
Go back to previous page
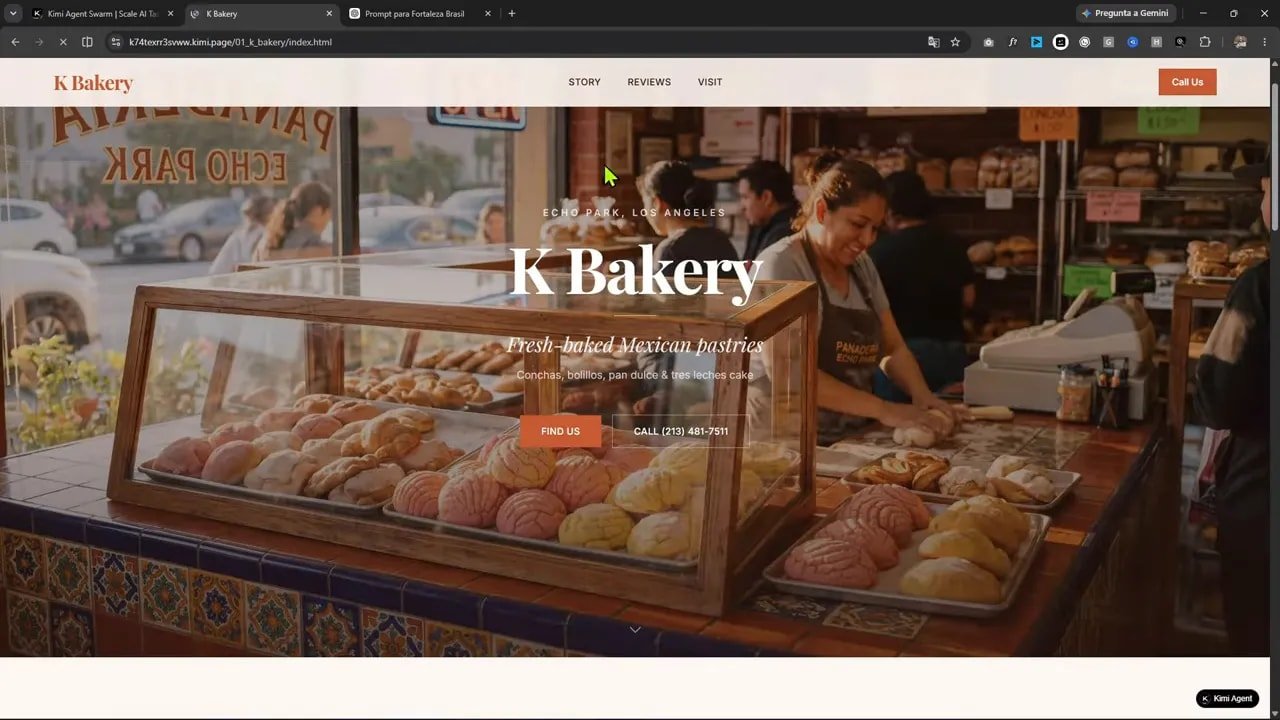click(15, 42)
